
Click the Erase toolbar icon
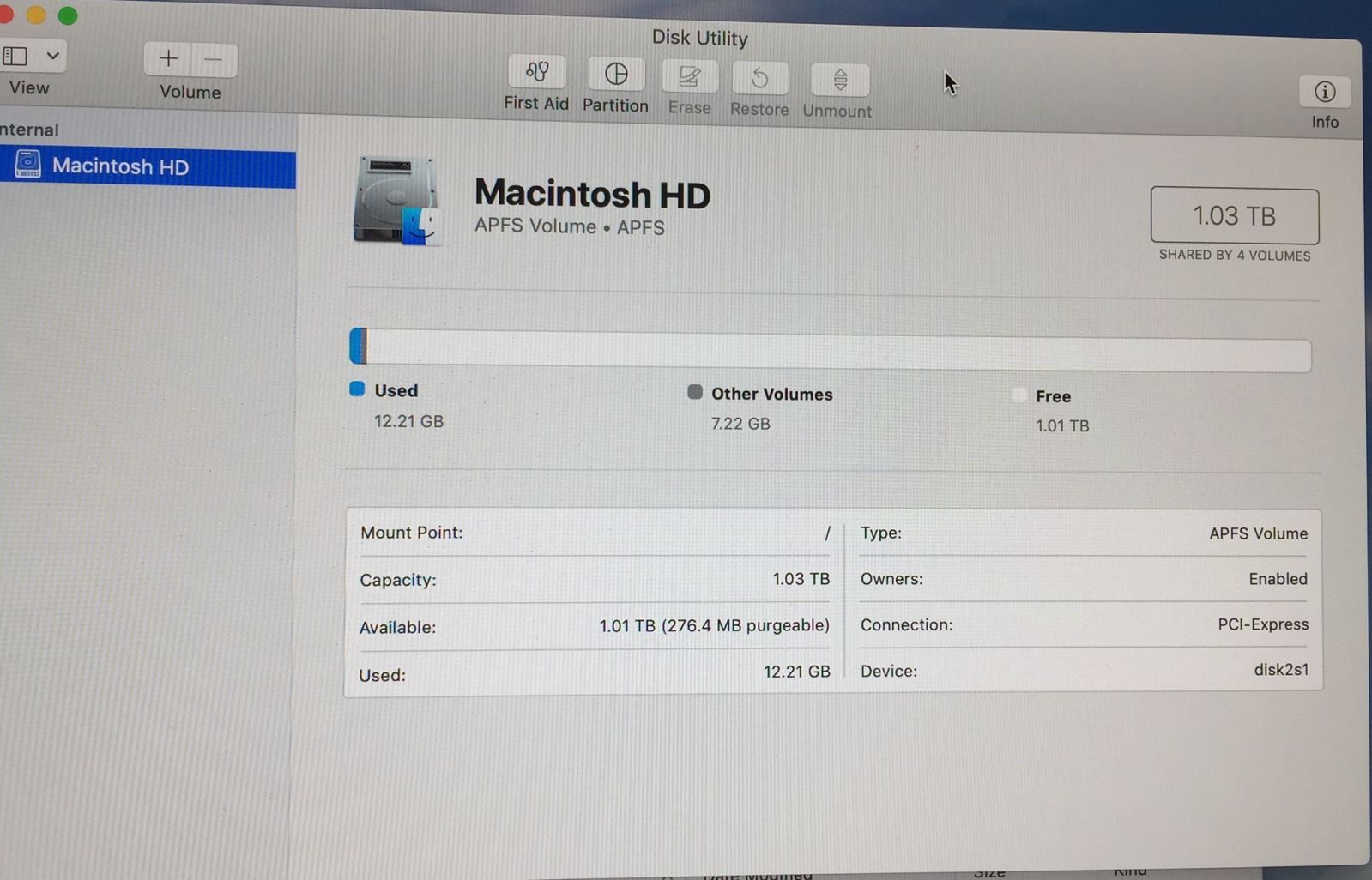[x=689, y=77]
